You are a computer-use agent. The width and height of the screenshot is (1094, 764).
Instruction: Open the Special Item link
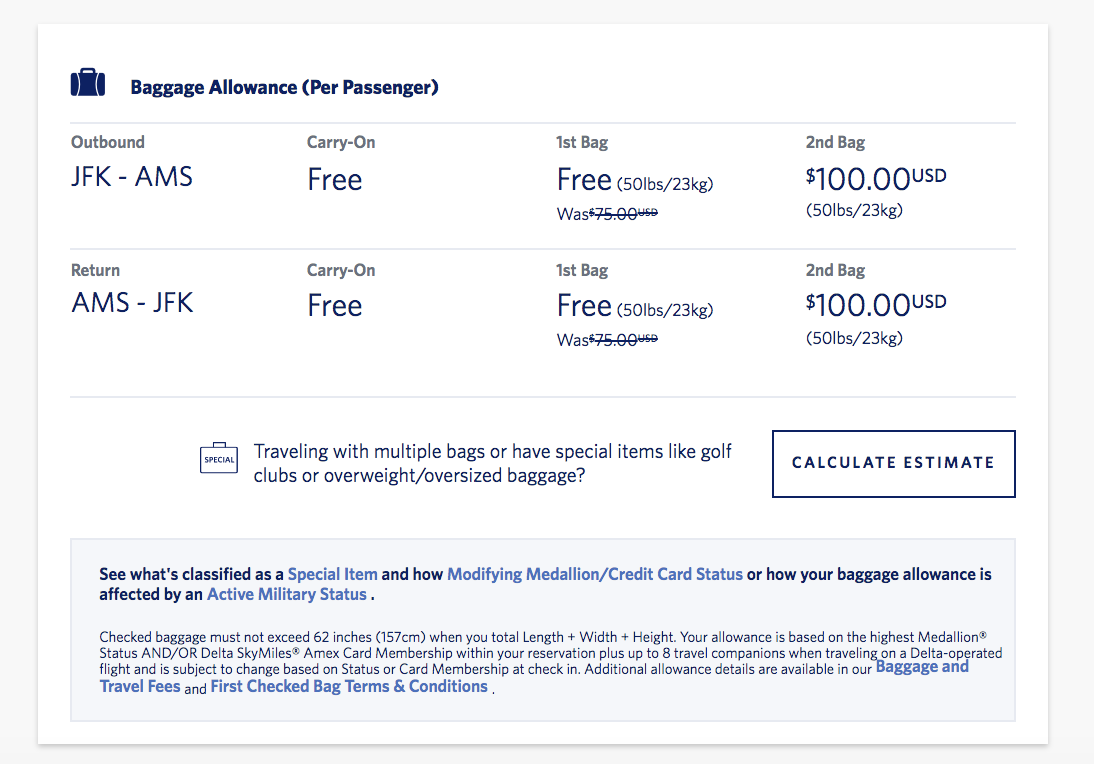pos(332,574)
